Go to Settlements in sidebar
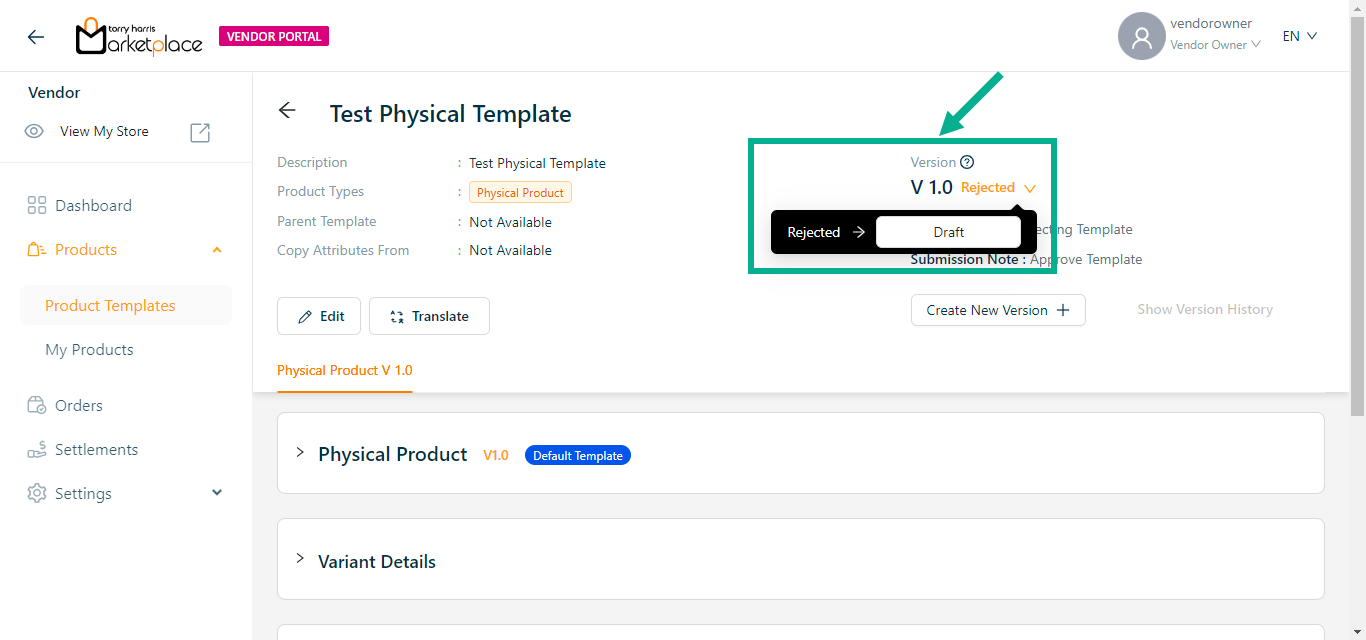The height and width of the screenshot is (640, 1366). pyautogui.click(x=96, y=449)
